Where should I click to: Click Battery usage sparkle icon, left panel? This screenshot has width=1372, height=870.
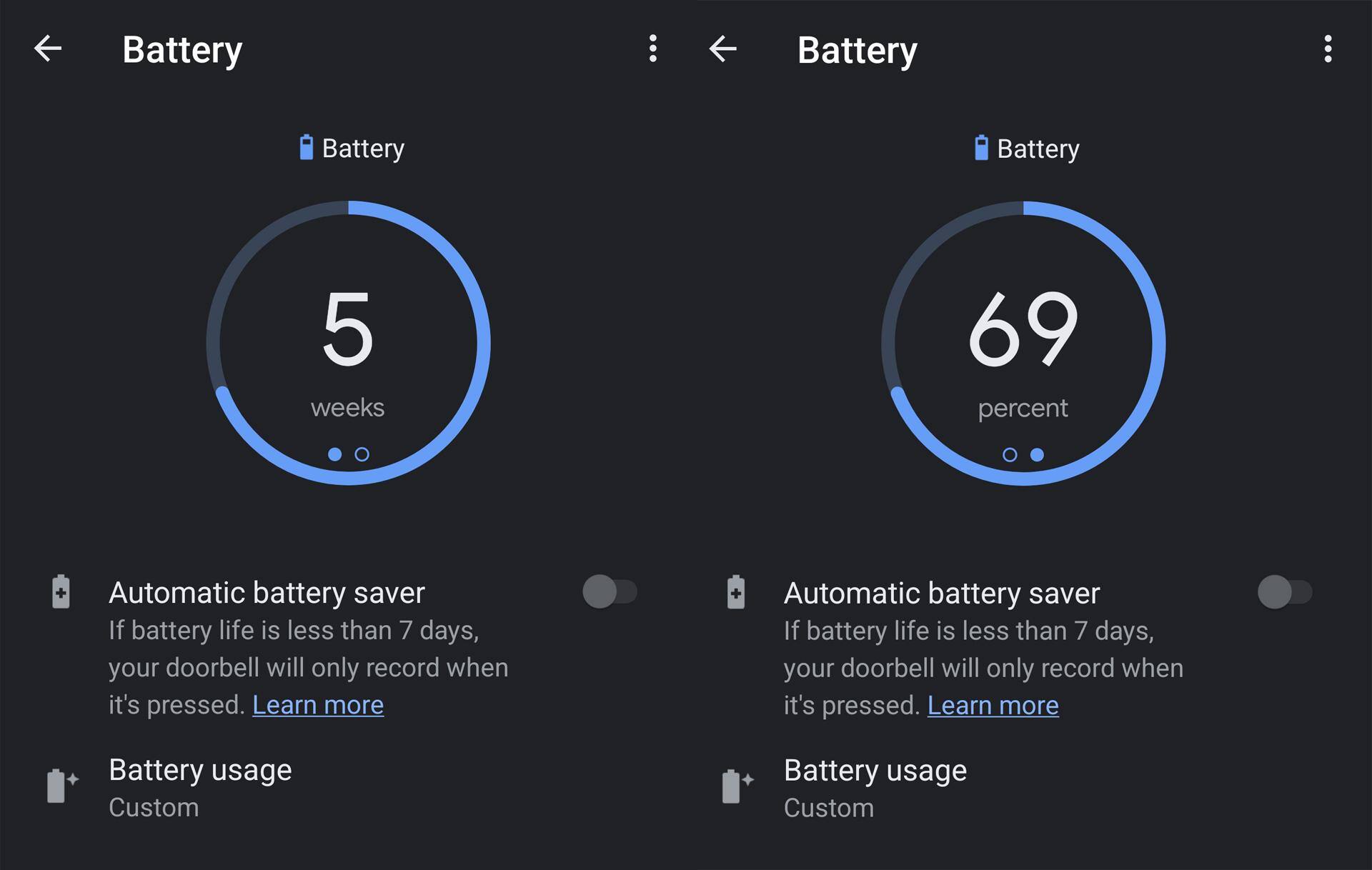[62, 786]
